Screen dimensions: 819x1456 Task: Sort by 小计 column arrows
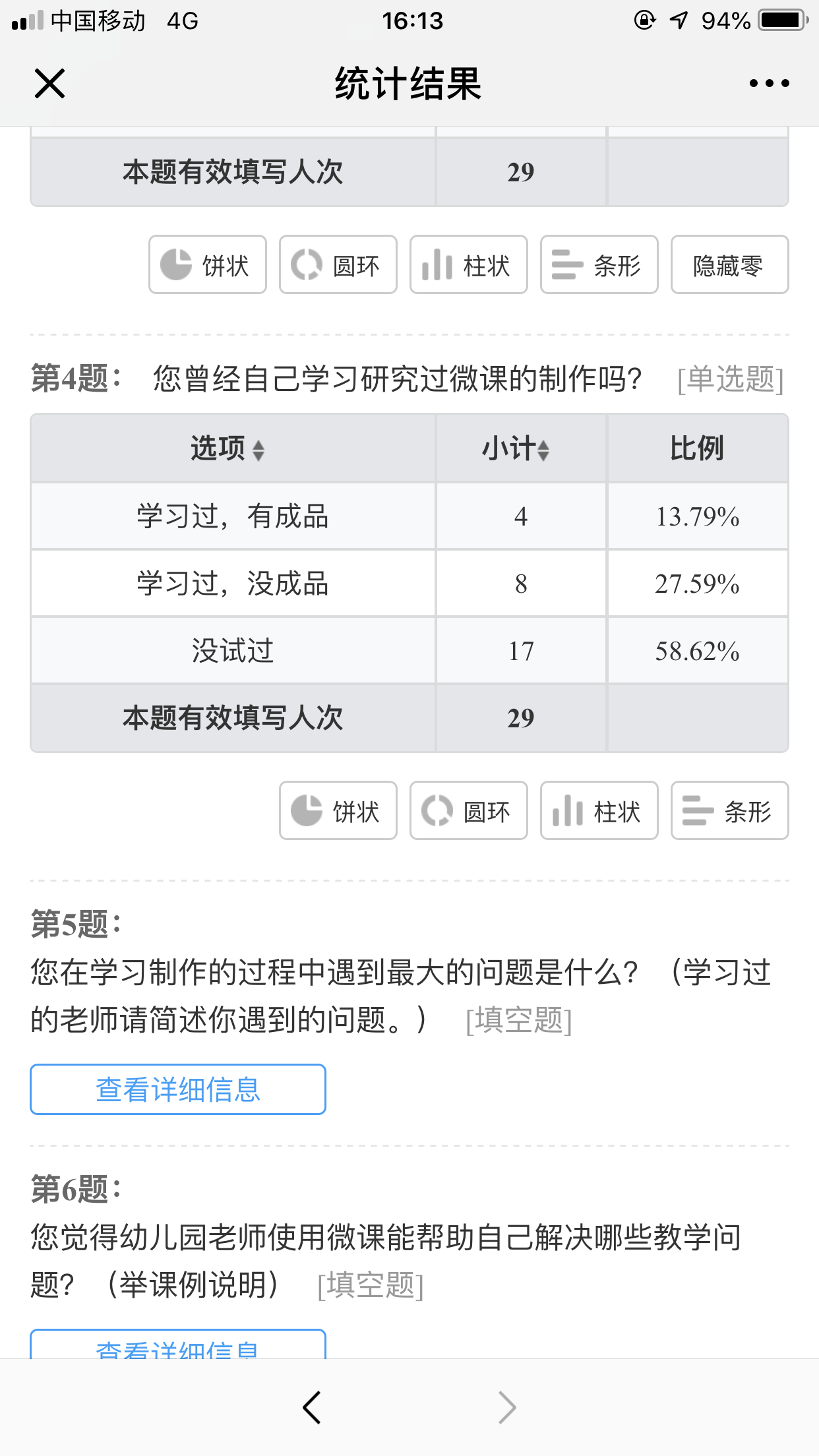[x=543, y=450]
